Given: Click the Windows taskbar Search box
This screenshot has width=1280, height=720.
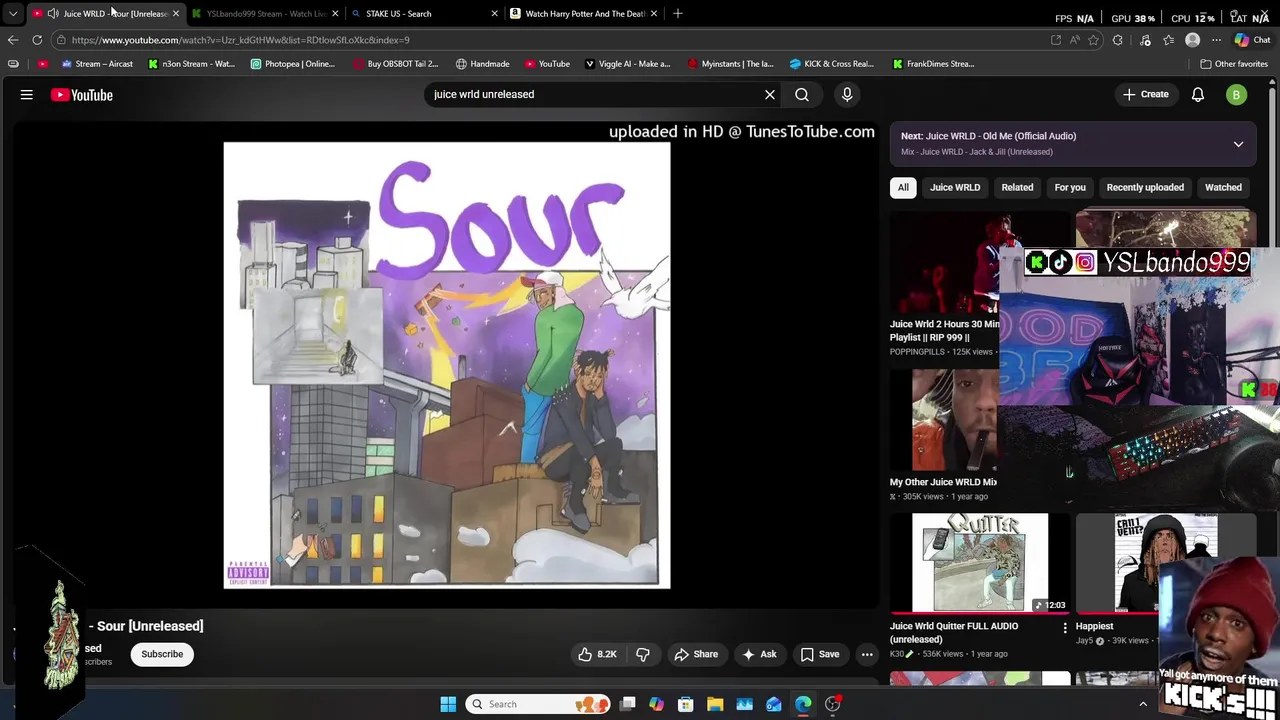Looking at the screenshot, I should [539, 704].
